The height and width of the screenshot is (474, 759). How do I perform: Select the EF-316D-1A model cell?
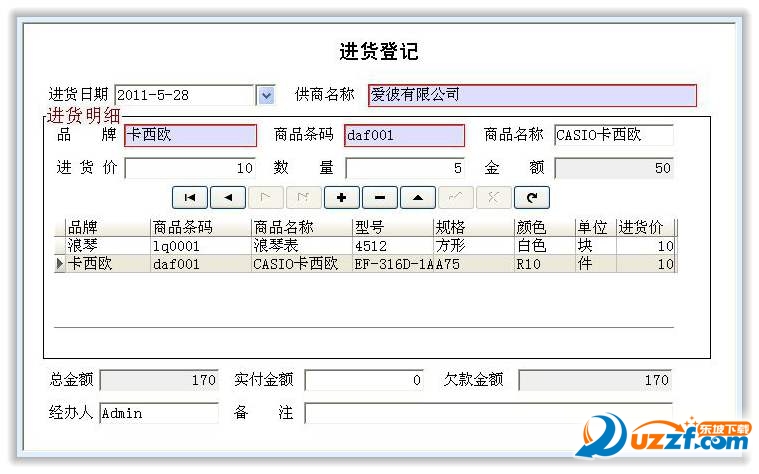[x=393, y=263]
